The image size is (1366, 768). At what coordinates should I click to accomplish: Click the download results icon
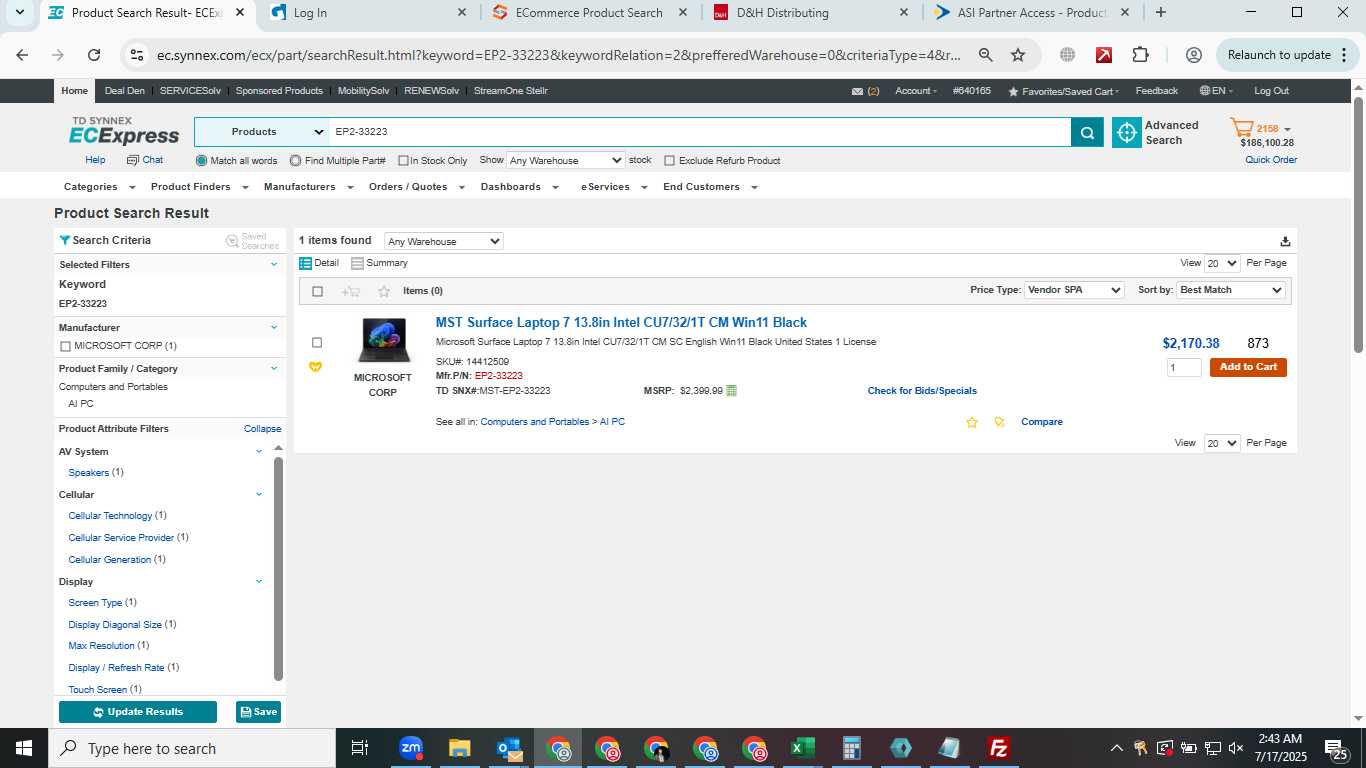click(x=1285, y=241)
